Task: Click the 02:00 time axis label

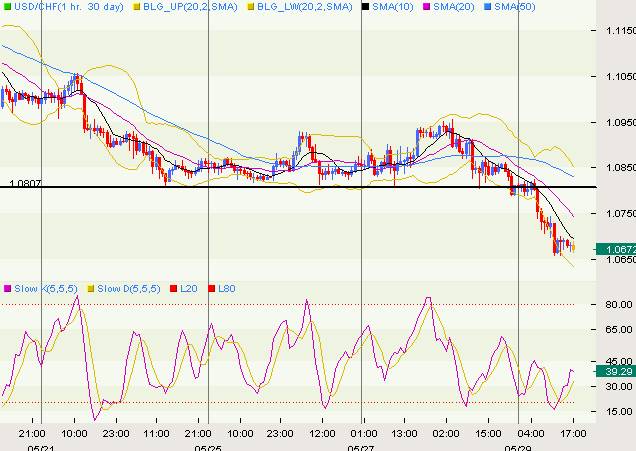Action: (446, 434)
